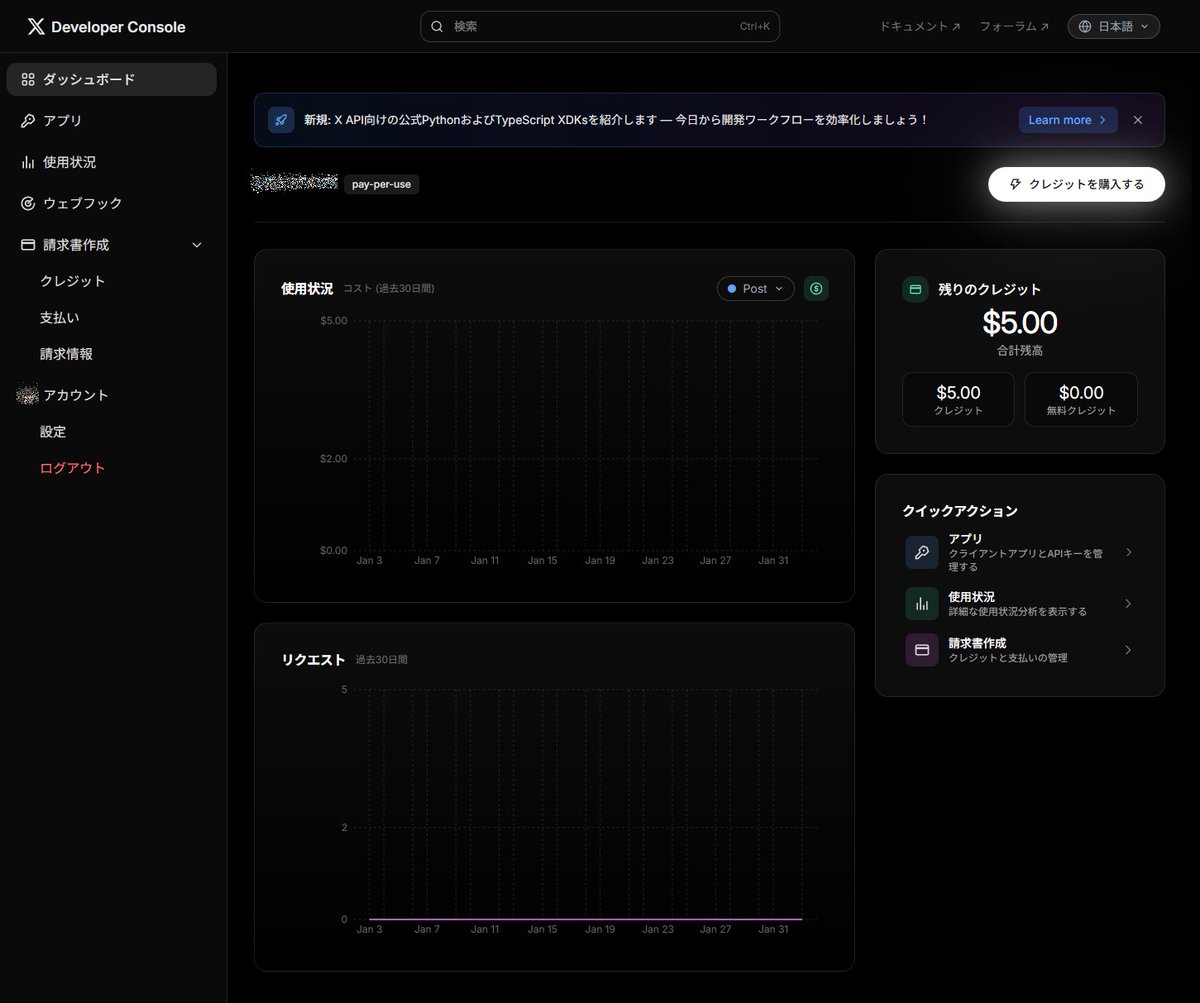Select ダッシュボード in the sidebar
The height and width of the screenshot is (1003, 1200).
112,80
